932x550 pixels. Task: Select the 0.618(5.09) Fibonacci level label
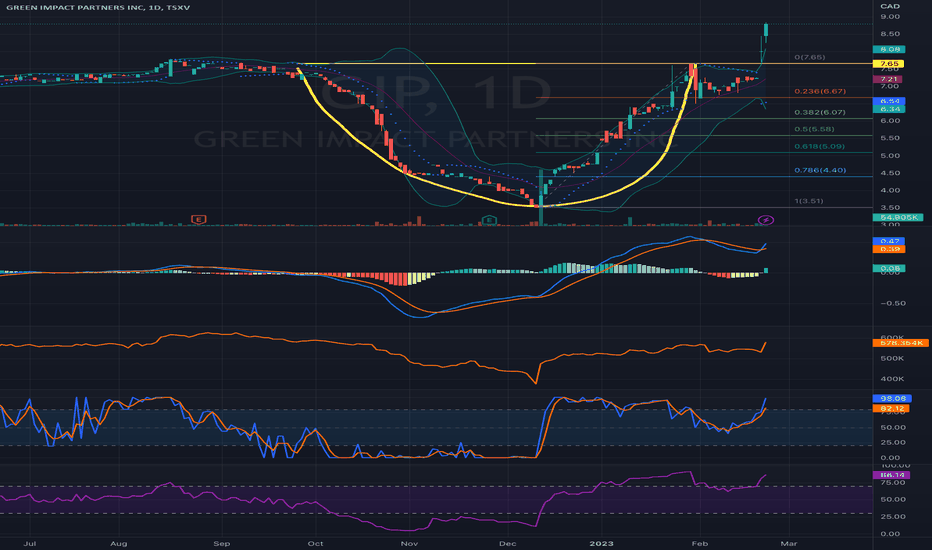pos(820,146)
